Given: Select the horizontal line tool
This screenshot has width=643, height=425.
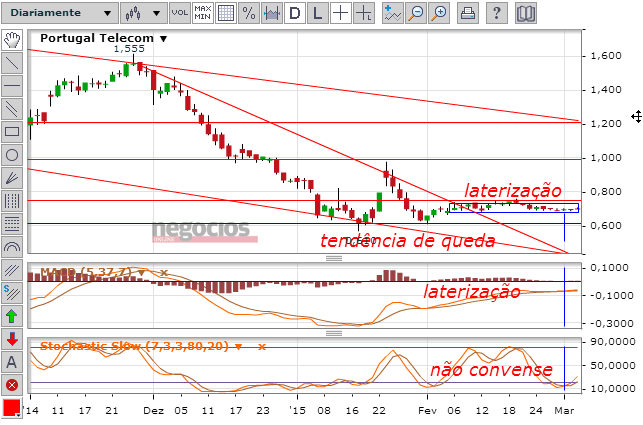Looking at the screenshot, I should pyautogui.click(x=12, y=86).
